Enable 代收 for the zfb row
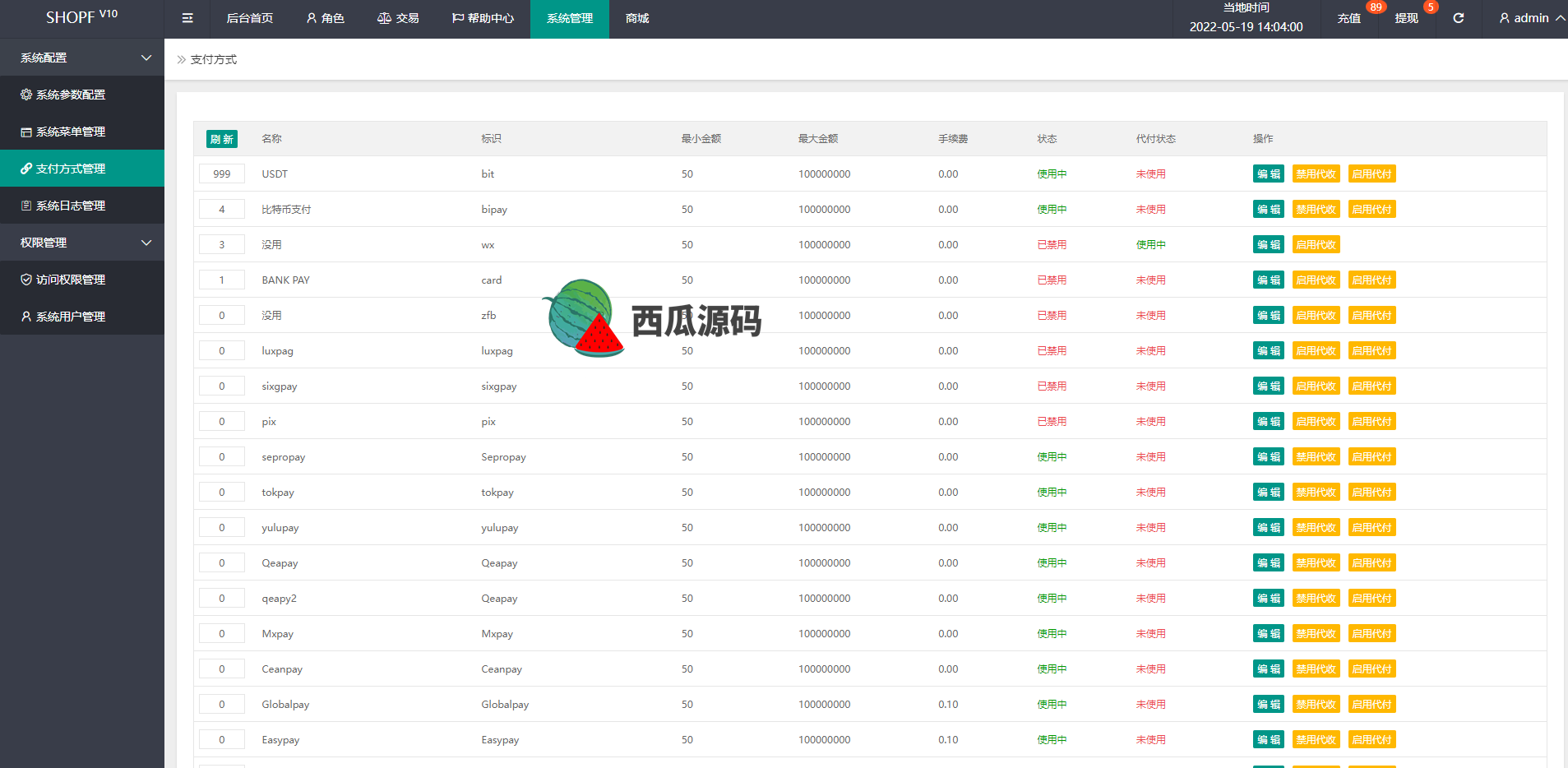Screen dimensions: 1568x768 (1316, 316)
